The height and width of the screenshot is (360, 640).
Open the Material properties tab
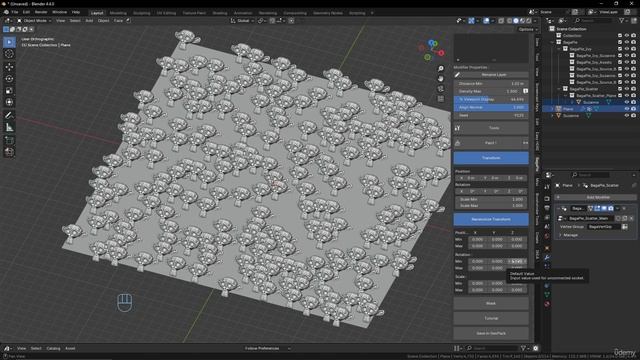click(547, 304)
